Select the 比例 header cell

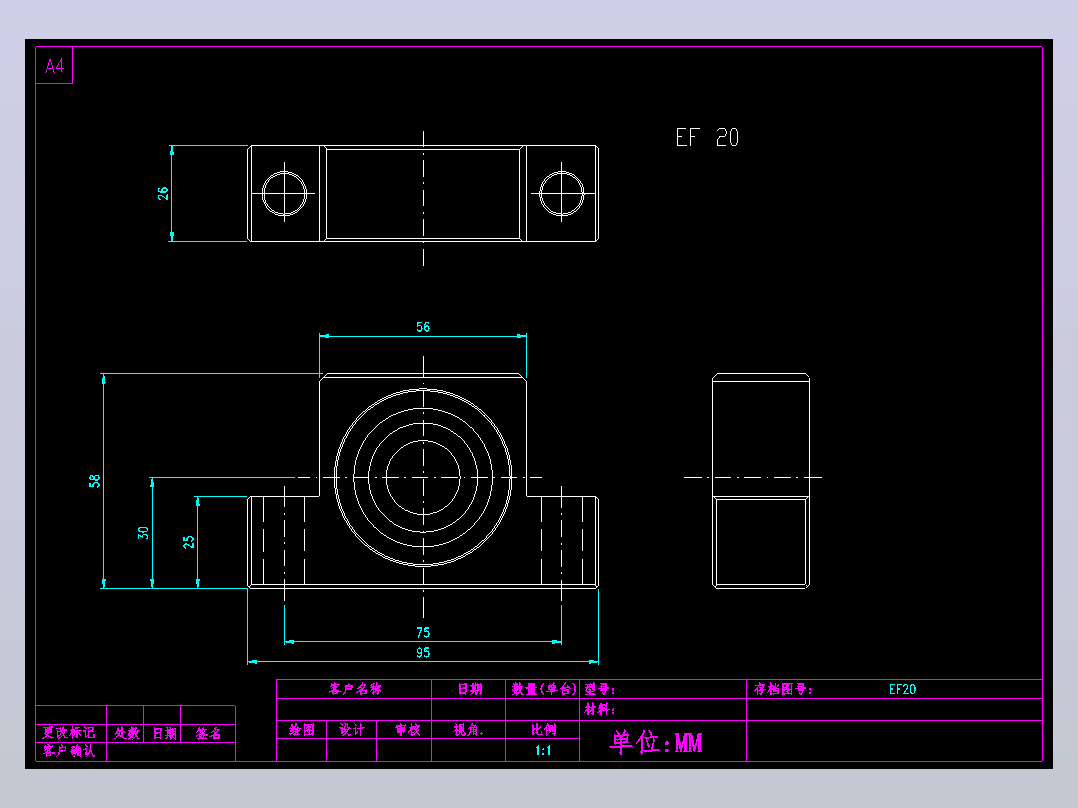point(543,730)
